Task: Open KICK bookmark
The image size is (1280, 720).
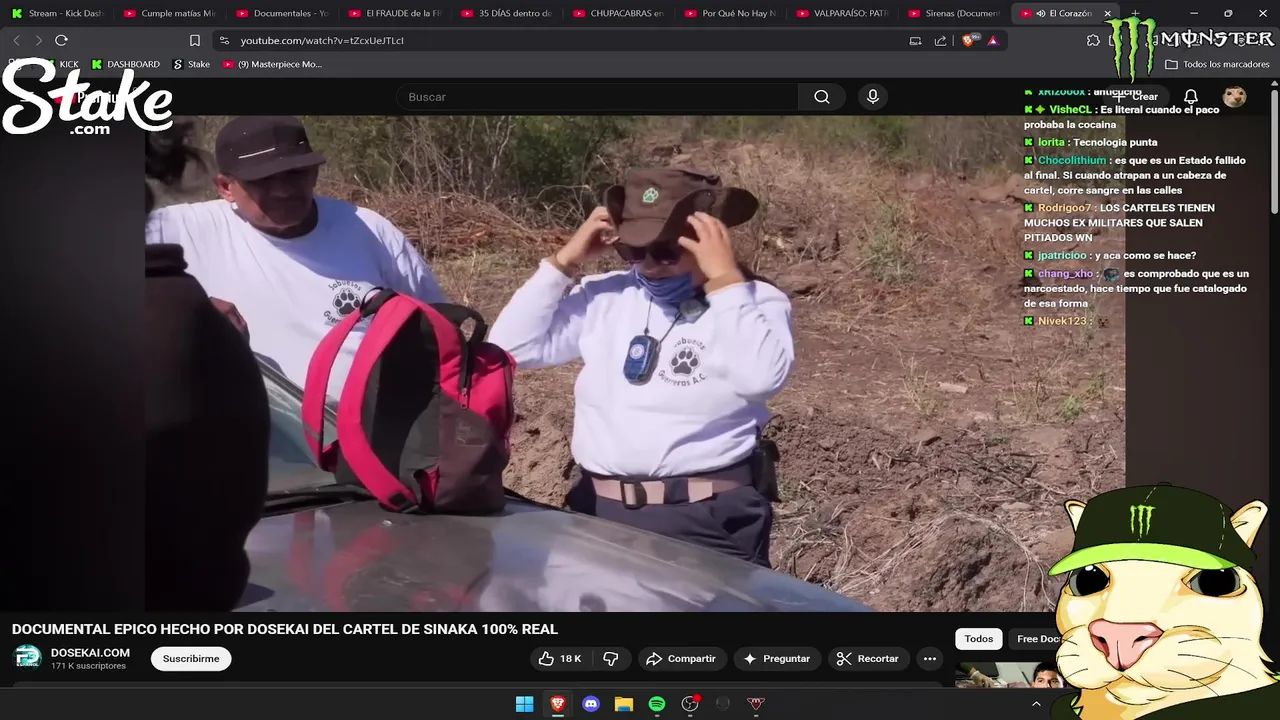Action: pyautogui.click(x=61, y=64)
